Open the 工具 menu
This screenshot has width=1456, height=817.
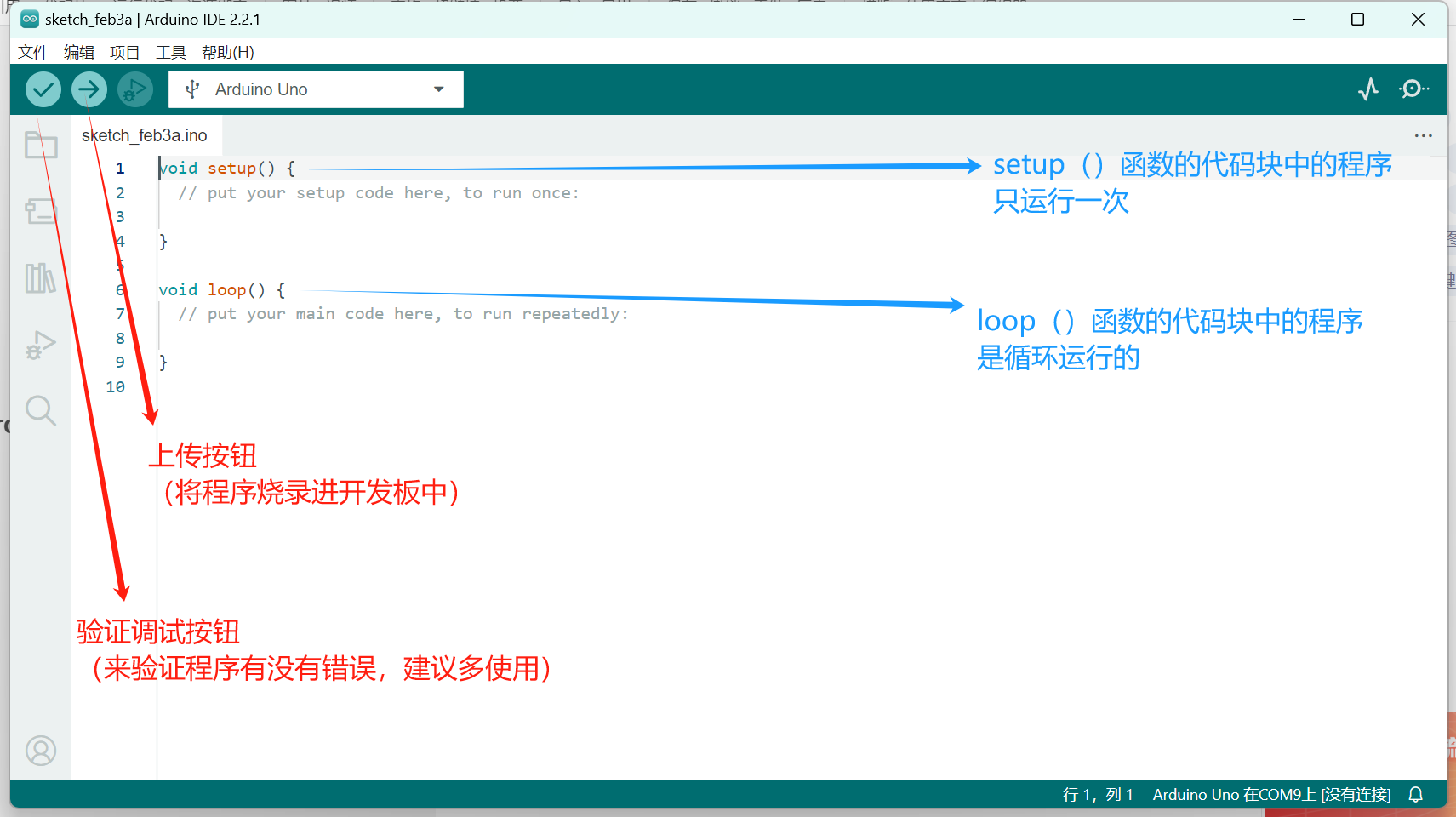pos(171,52)
